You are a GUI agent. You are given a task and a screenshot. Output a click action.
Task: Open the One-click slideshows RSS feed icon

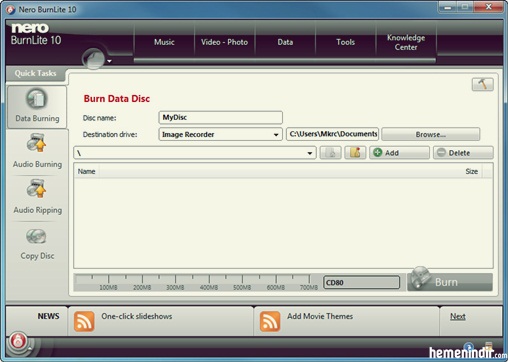coord(84,321)
